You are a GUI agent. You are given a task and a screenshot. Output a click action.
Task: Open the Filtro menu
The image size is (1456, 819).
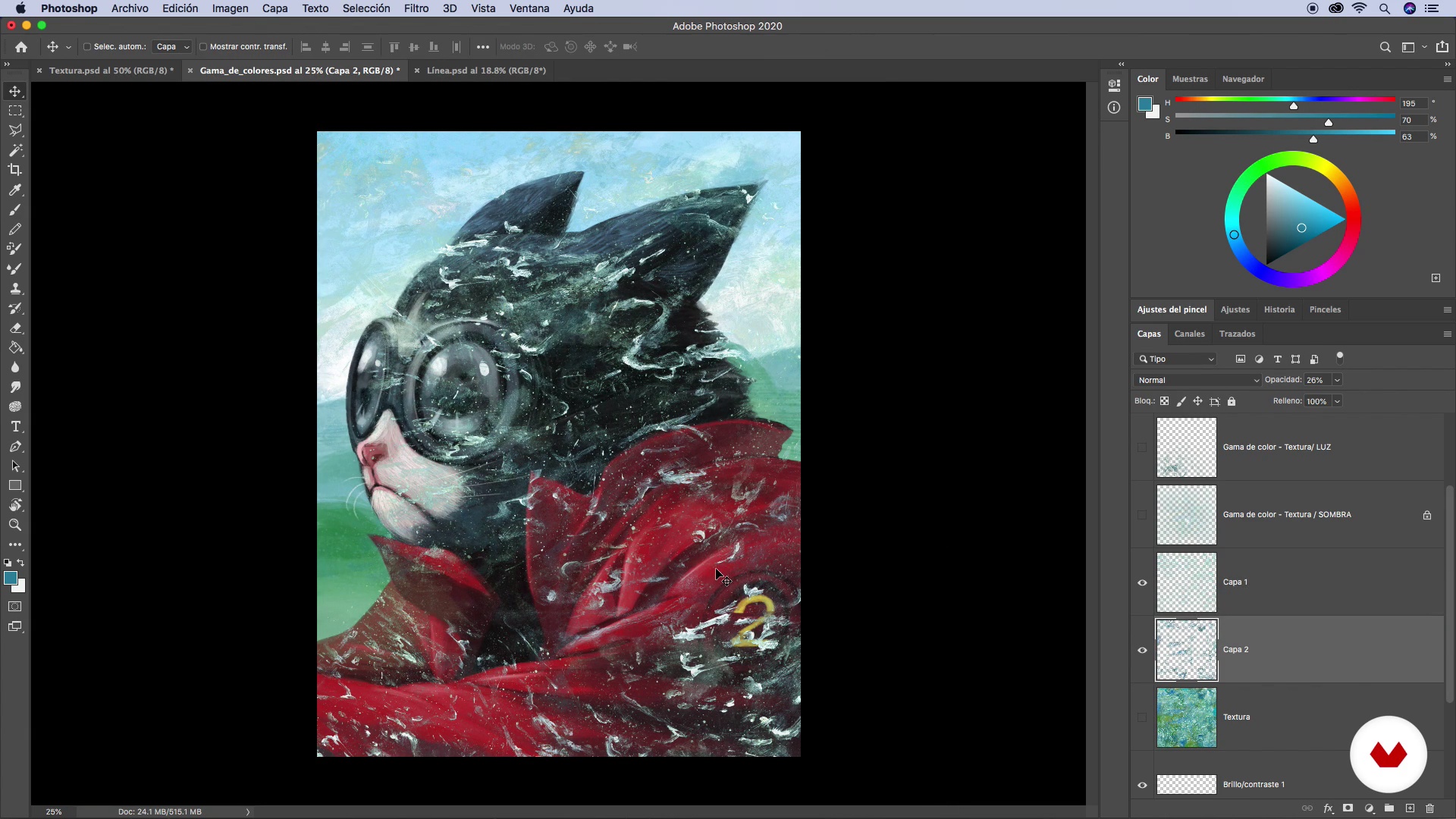pos(416,8)
